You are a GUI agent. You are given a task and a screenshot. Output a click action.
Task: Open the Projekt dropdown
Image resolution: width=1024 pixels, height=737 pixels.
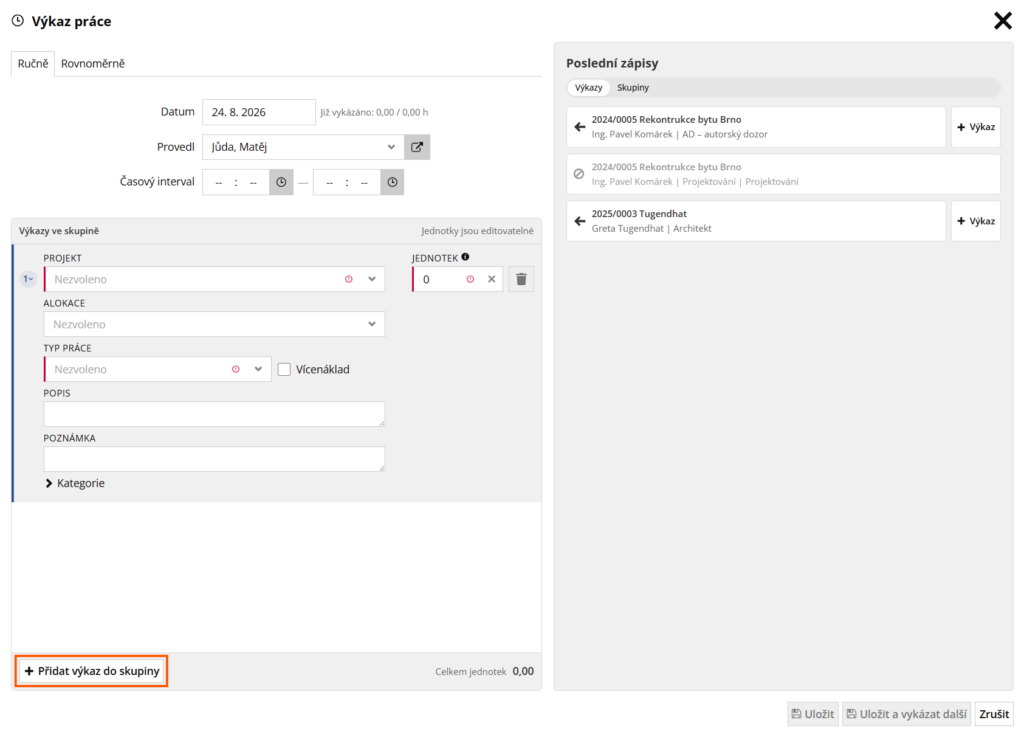point(214,279)
